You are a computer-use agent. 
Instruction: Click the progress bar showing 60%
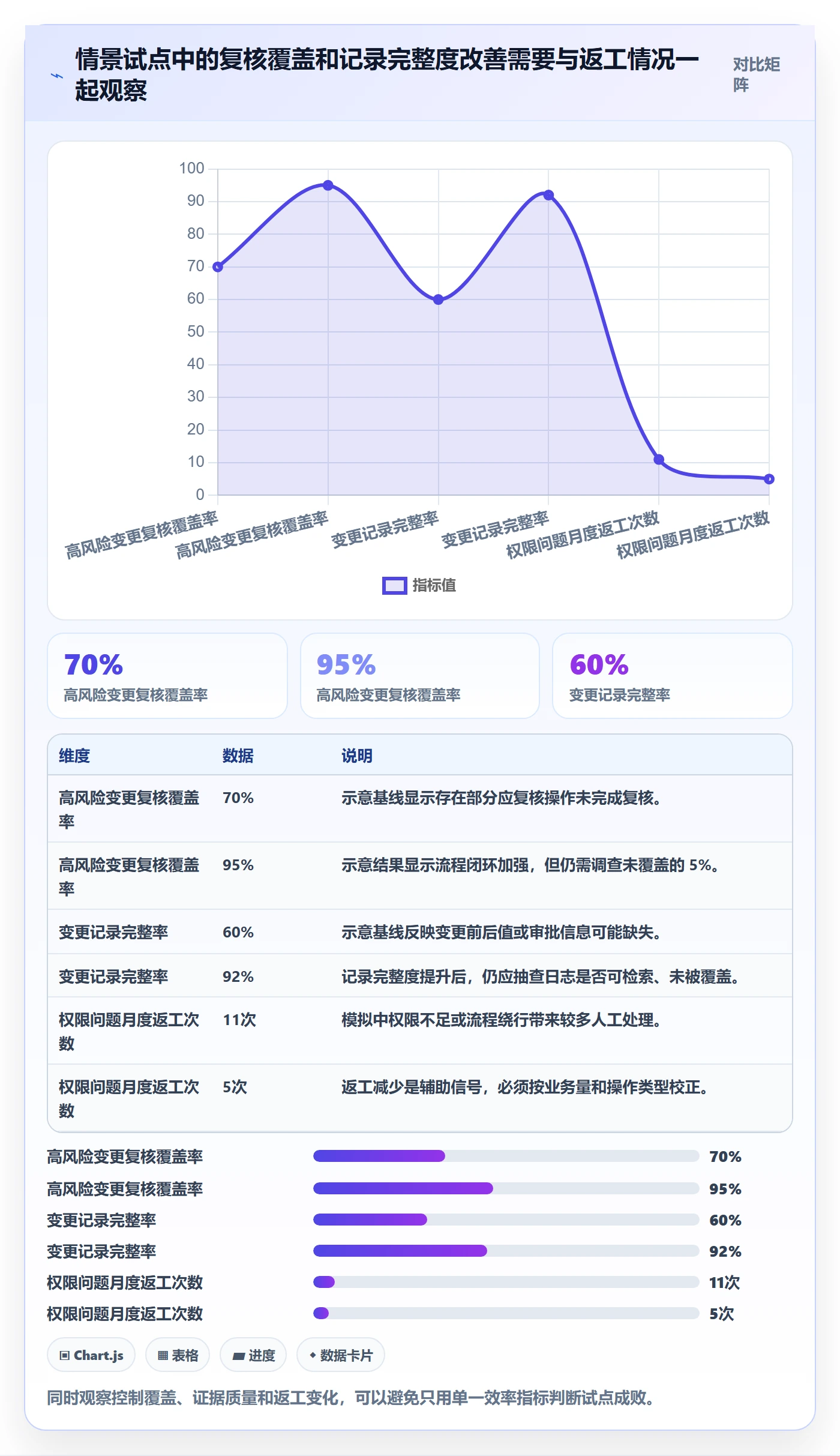click(506, 1220)
